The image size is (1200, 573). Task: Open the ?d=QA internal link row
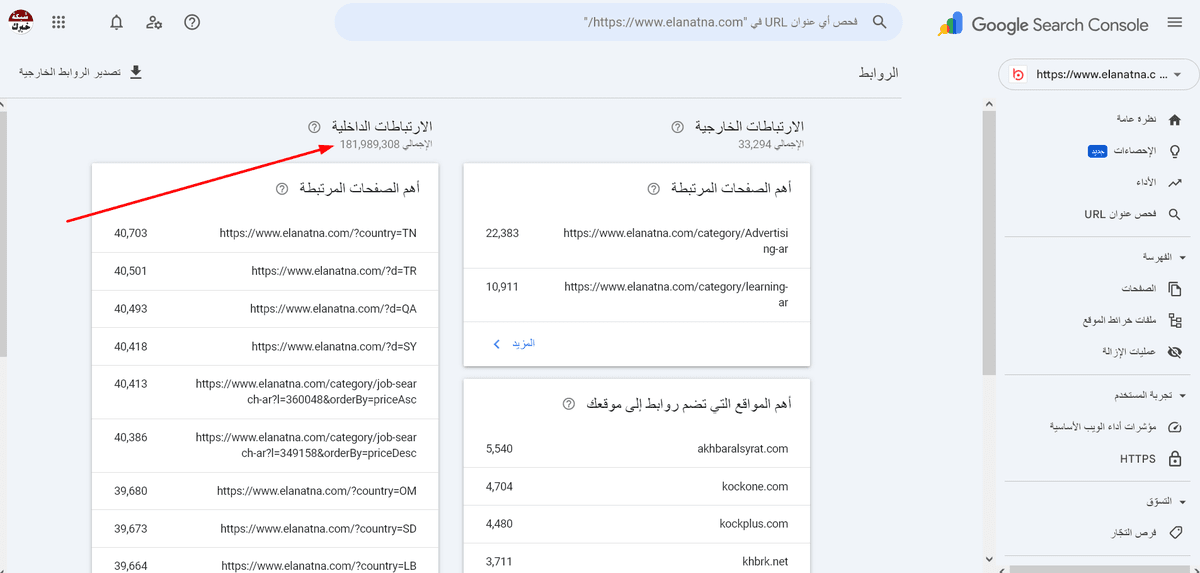[265, 309]
